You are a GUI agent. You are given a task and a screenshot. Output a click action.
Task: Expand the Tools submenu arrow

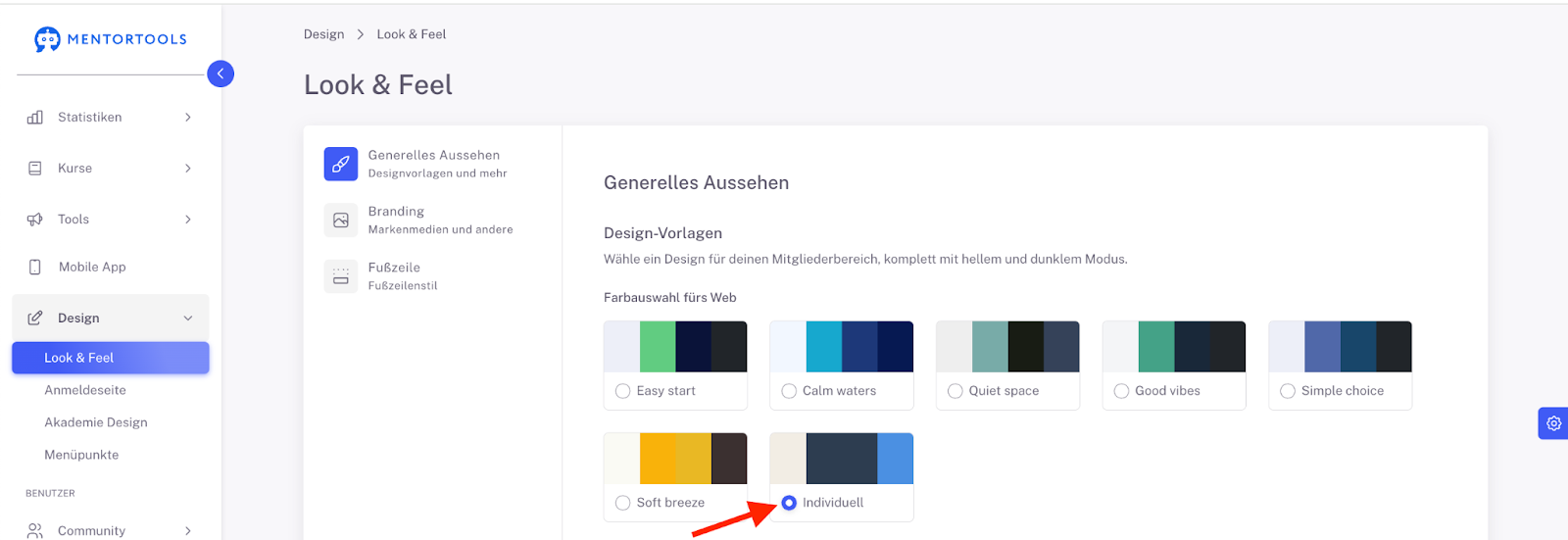[x=188, y=220]
